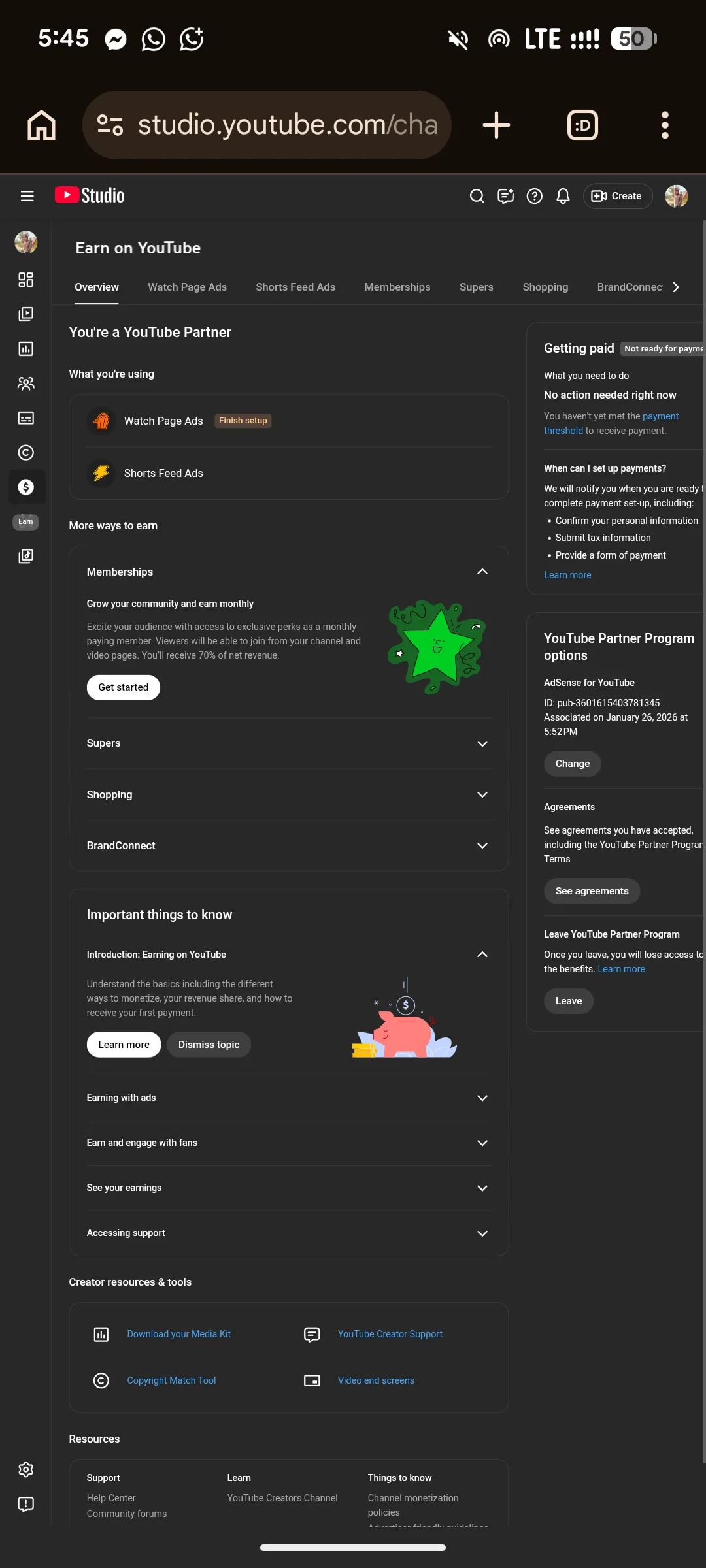Expand Earn and engage with fans

tap(482, 1143)
